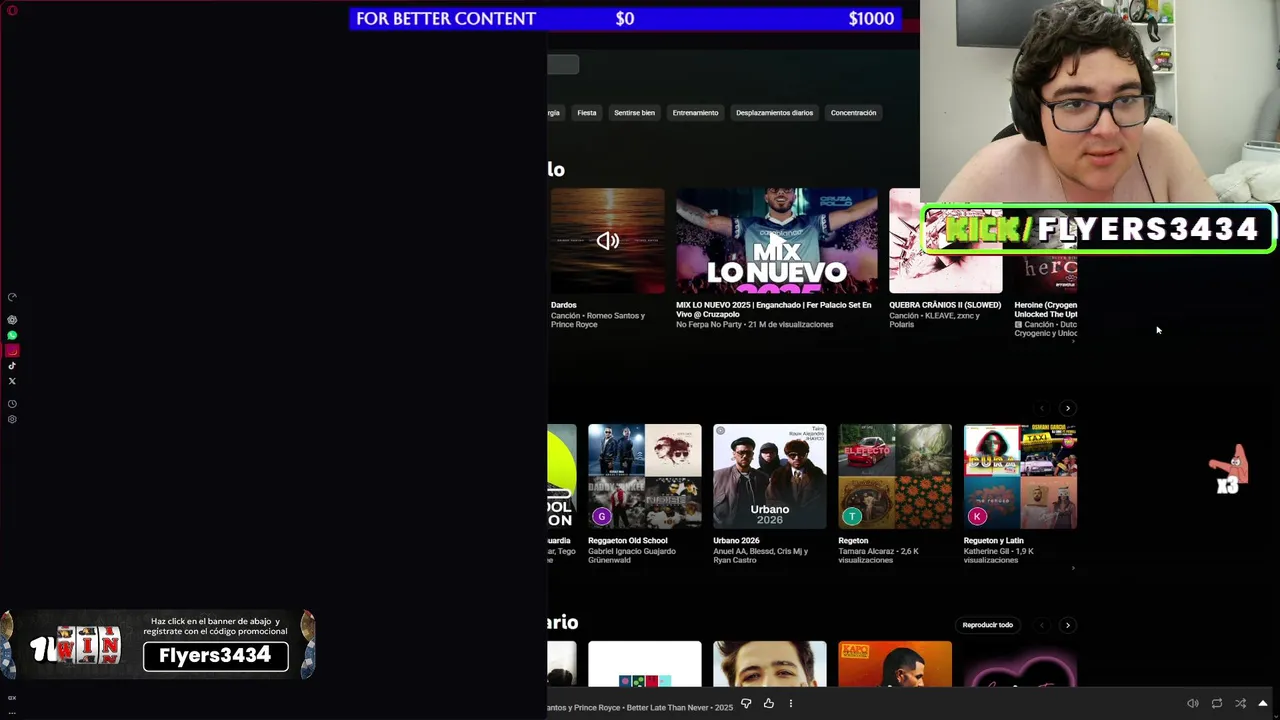The width and height of the screenshot is (1280, 720).
Task: Click the G avatar on Reggaeton Old School
Action: tap(601, 517)
